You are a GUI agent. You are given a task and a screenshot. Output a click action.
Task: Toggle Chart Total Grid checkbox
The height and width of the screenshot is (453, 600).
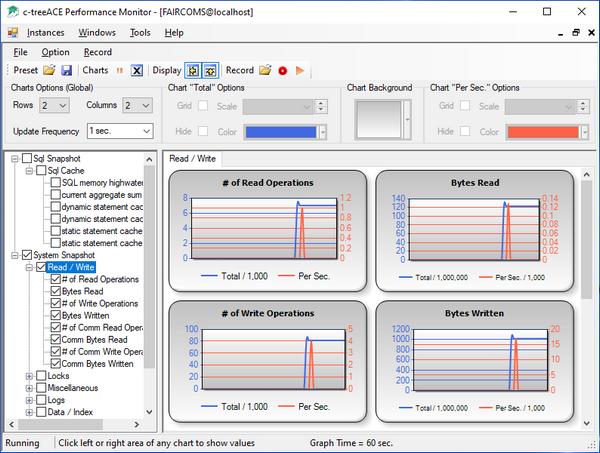pos(203,106)
